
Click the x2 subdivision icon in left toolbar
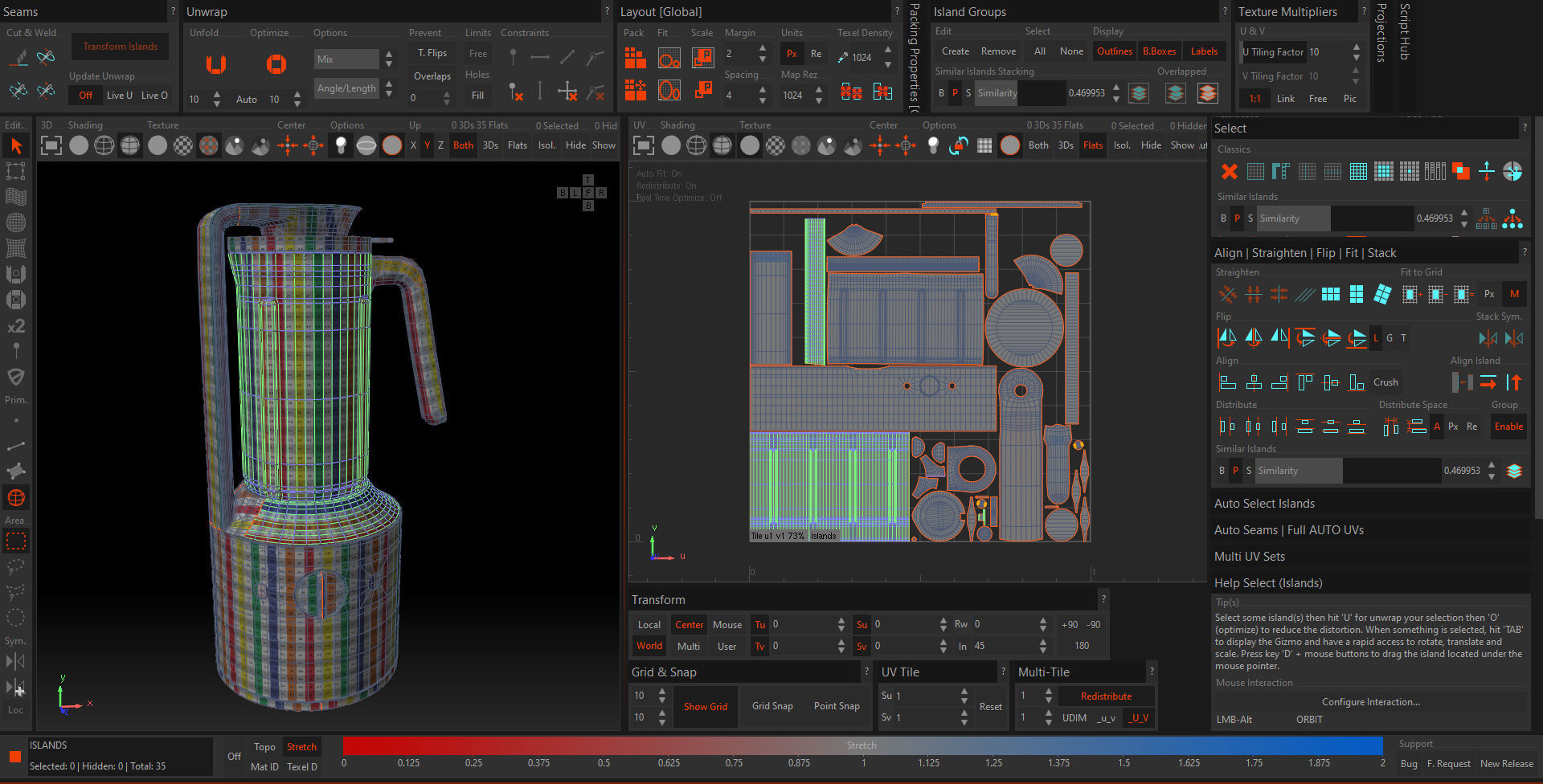[16, 326]
